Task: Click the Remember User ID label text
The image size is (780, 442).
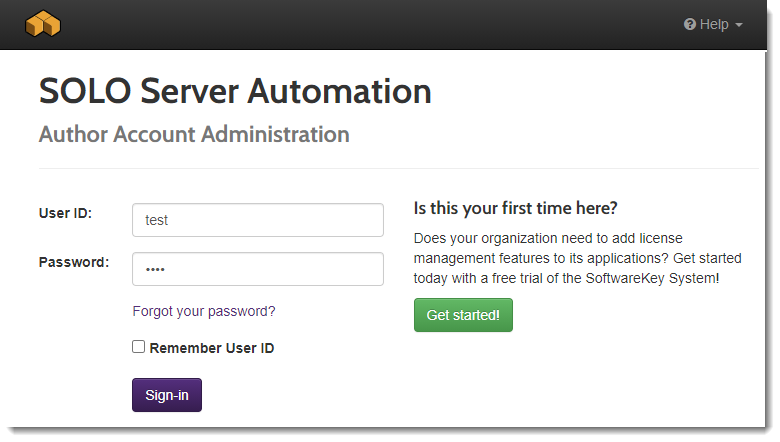Action: point(212,348)
